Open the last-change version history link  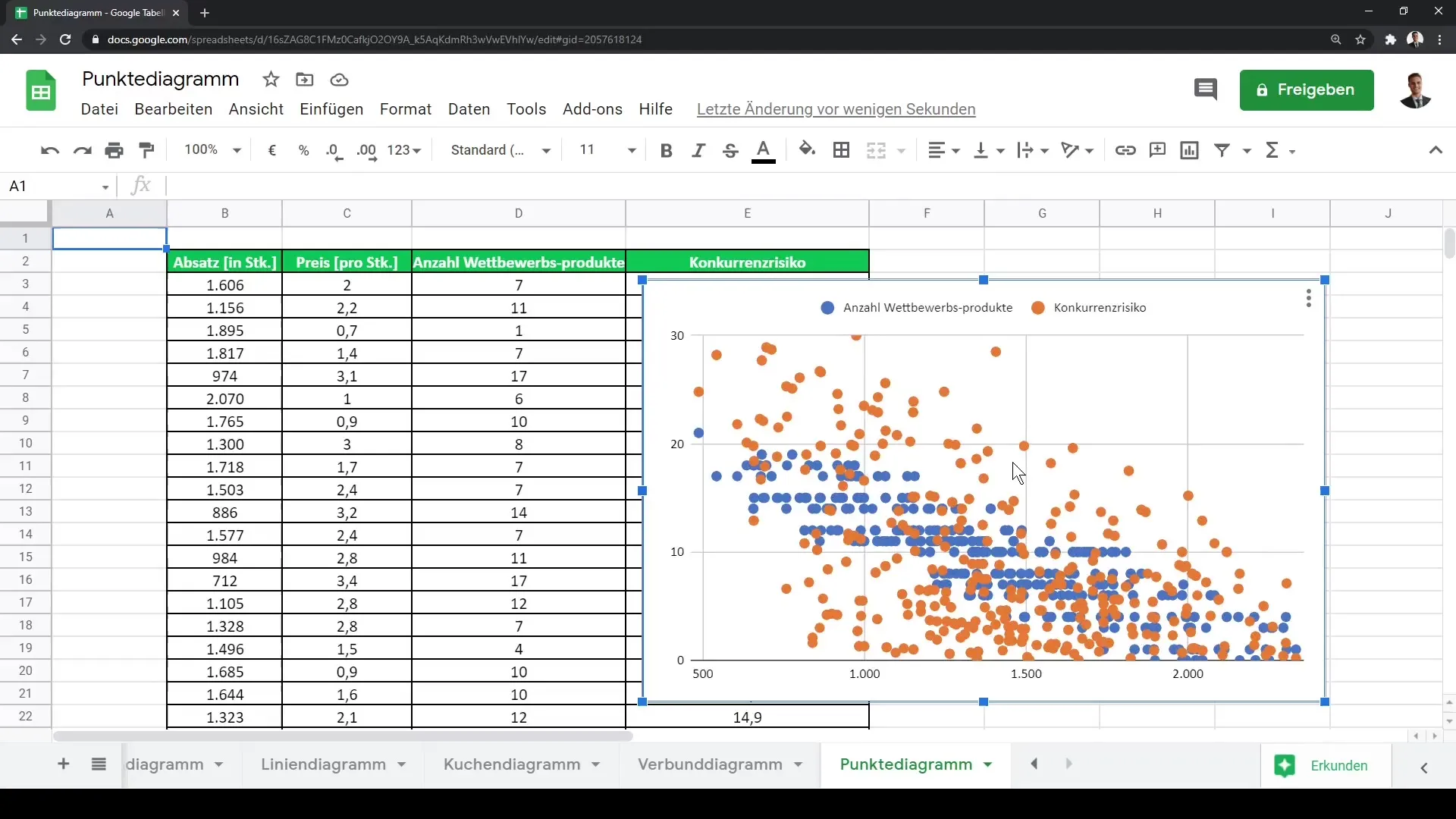(836, 109)
